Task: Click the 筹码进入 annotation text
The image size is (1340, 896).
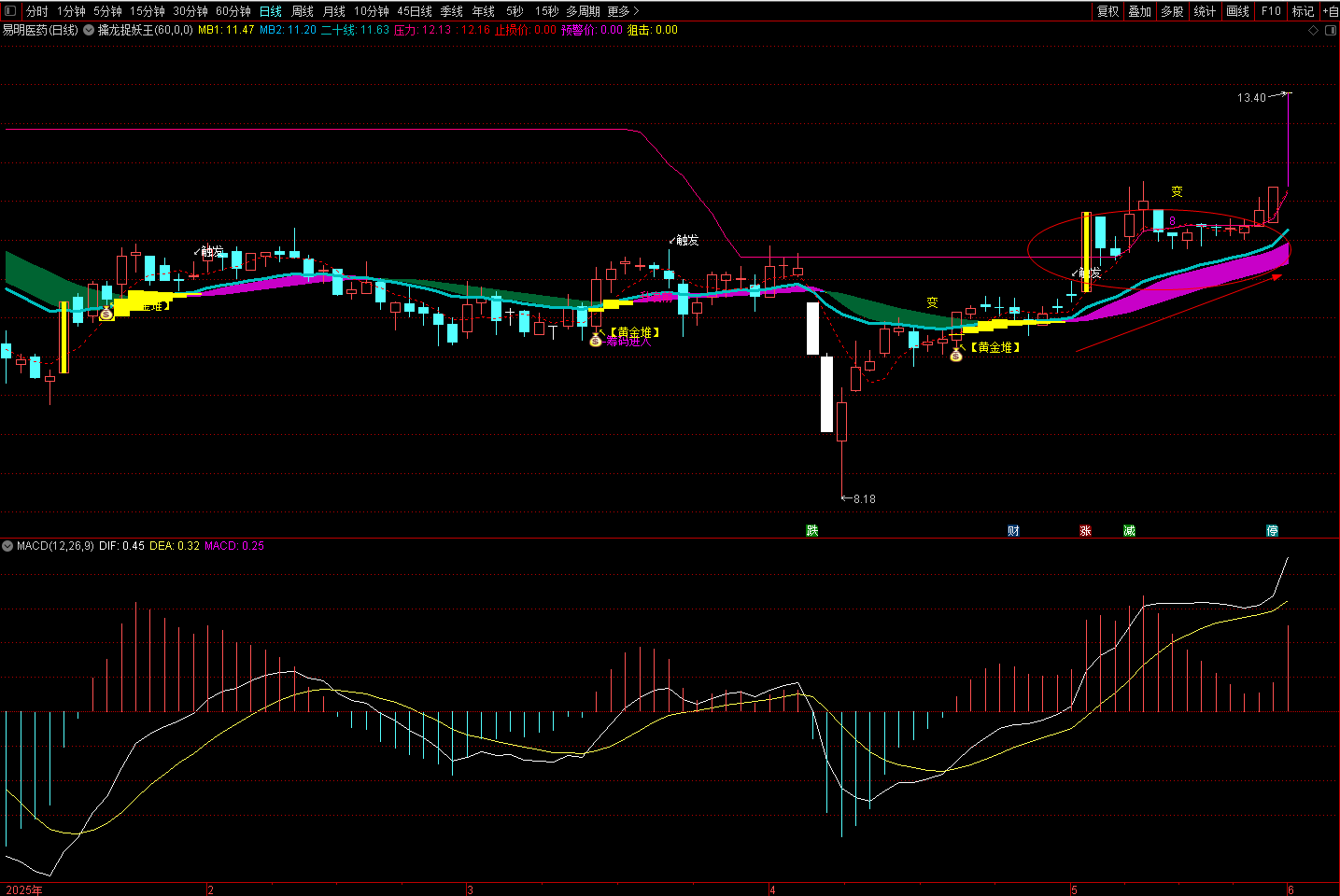Action: [628, 342]
